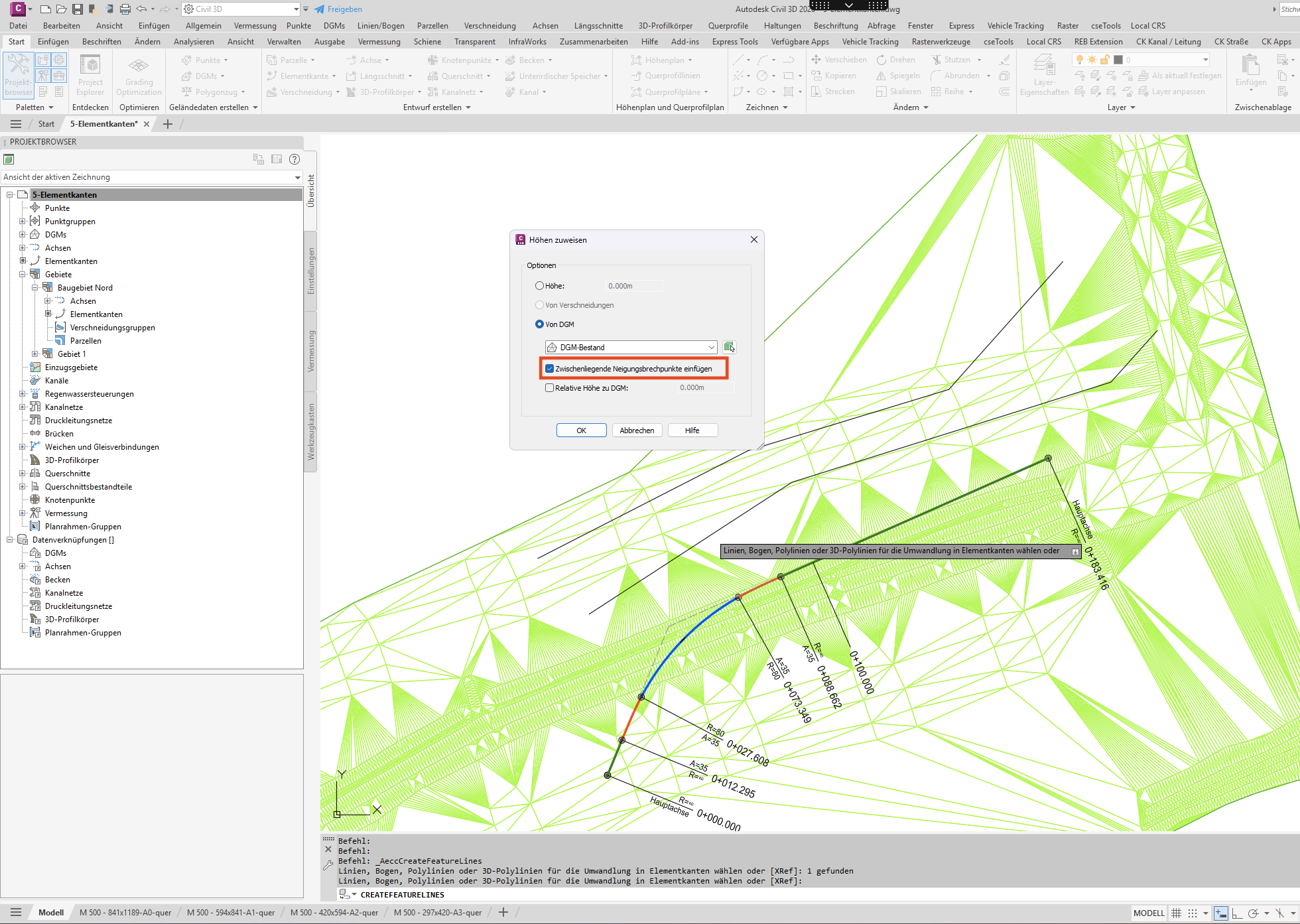The width and height of the screenshot is (1300, 924).
Task: Toggle Zwischenliegende Neigungsbrechpunkte einfügen checkbox
Action: [549, 369]
